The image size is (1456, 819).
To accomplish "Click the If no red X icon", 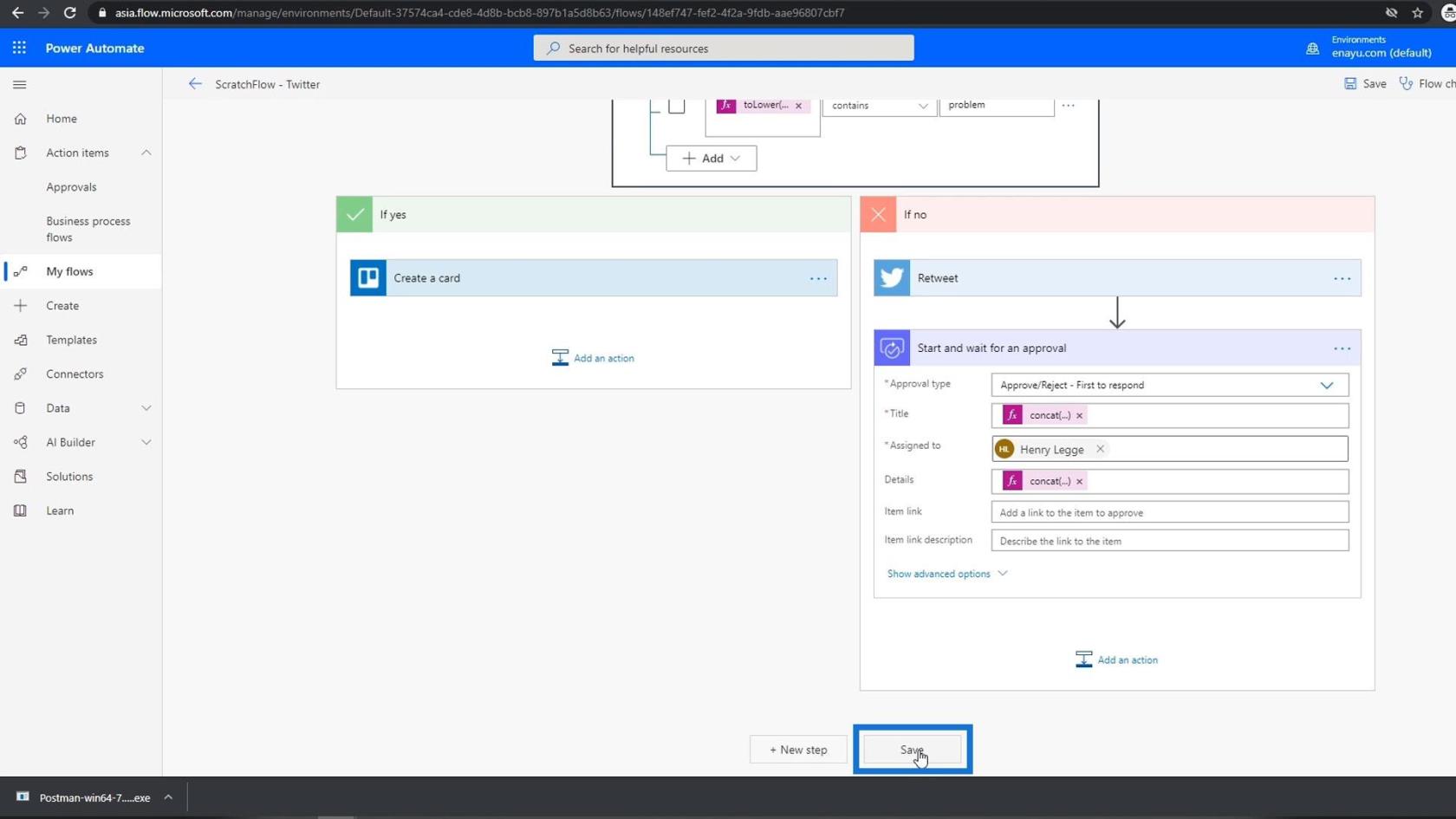I will click(878, 215).
